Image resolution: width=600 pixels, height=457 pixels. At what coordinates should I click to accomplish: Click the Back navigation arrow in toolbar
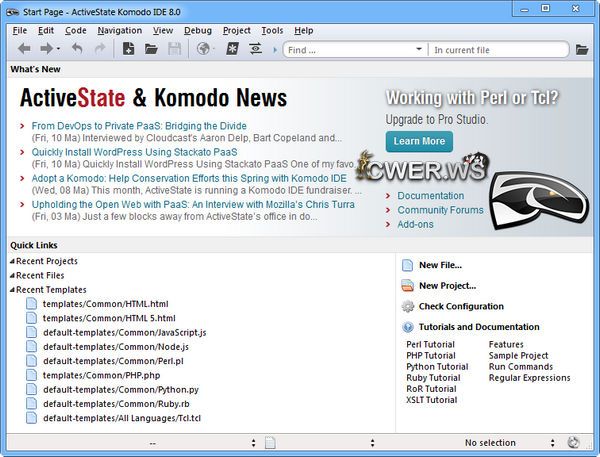coord(23,49)
